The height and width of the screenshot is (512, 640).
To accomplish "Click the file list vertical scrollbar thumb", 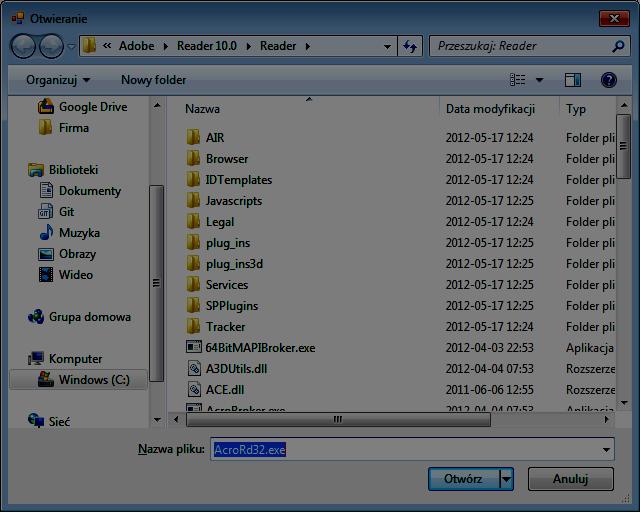I will point(623,146).
